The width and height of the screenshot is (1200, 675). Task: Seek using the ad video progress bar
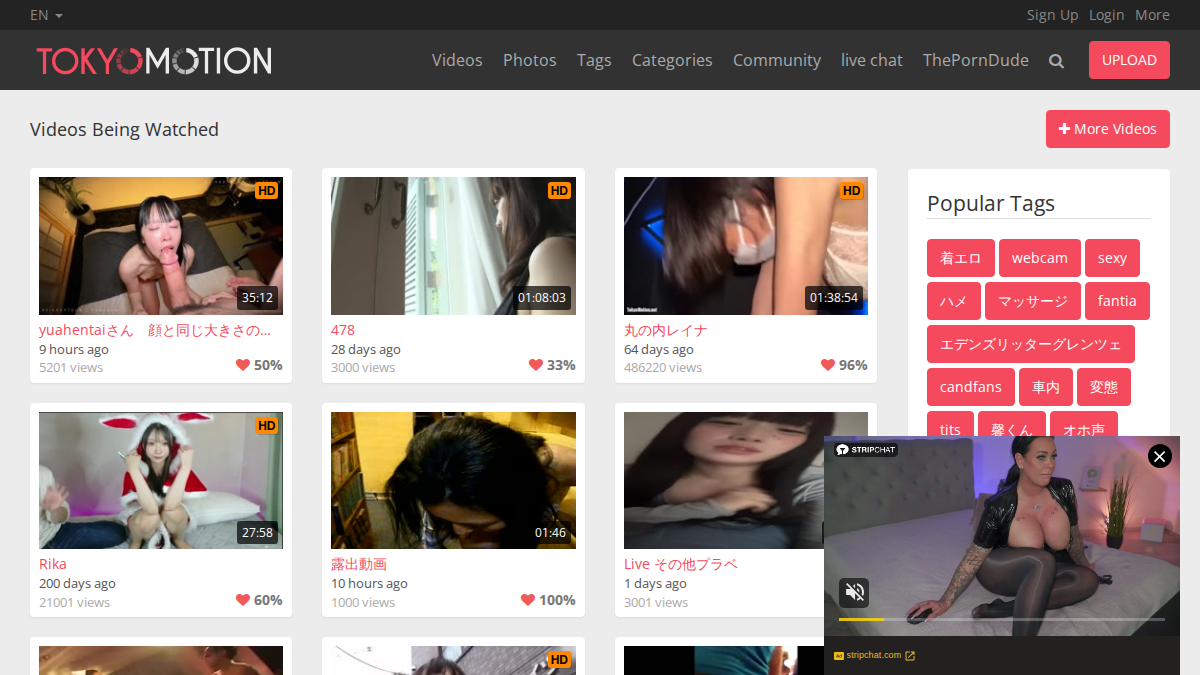coord(1001,620)
